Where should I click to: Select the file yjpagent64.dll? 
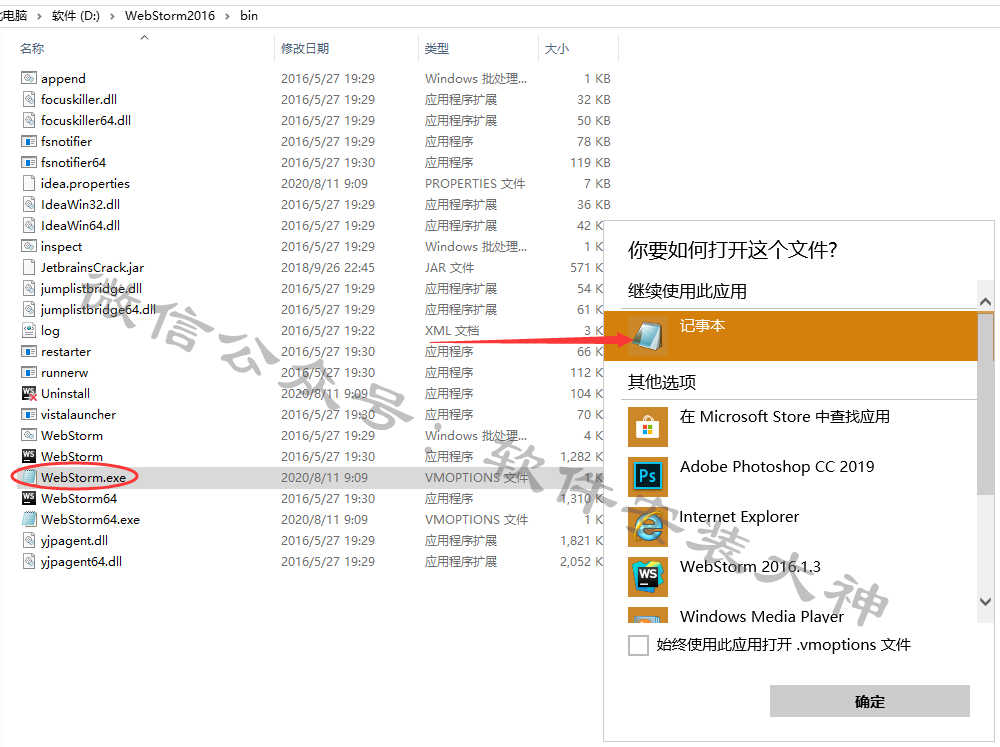[x=81, y=562]
